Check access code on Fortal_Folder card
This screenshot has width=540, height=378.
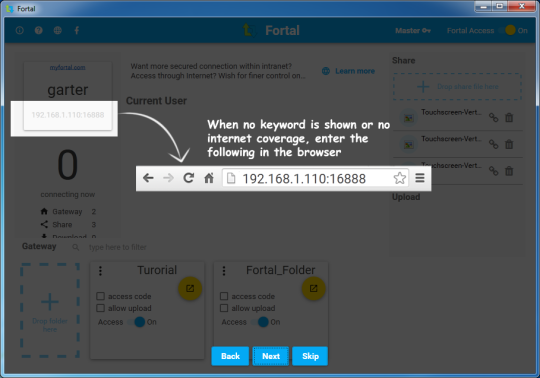(x=224, y=296)
